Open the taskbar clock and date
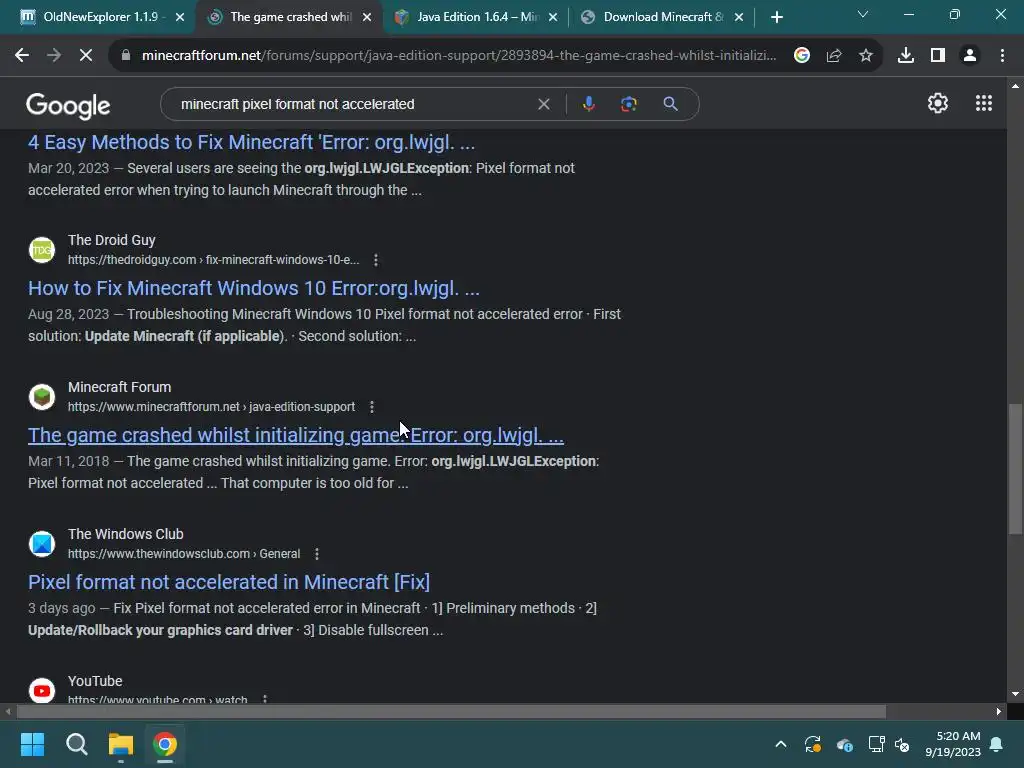 [x=953, y=744]
